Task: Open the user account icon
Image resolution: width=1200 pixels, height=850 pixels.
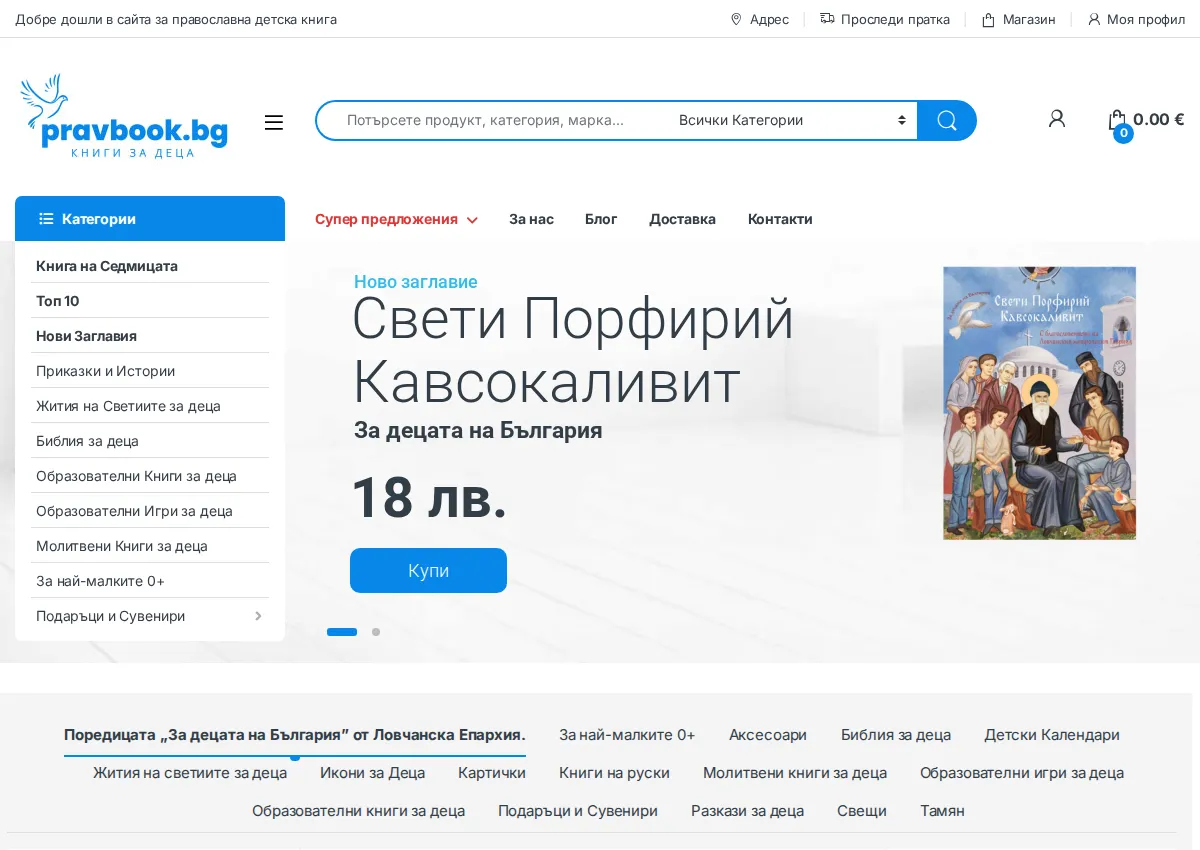Action: point(1057,119)
